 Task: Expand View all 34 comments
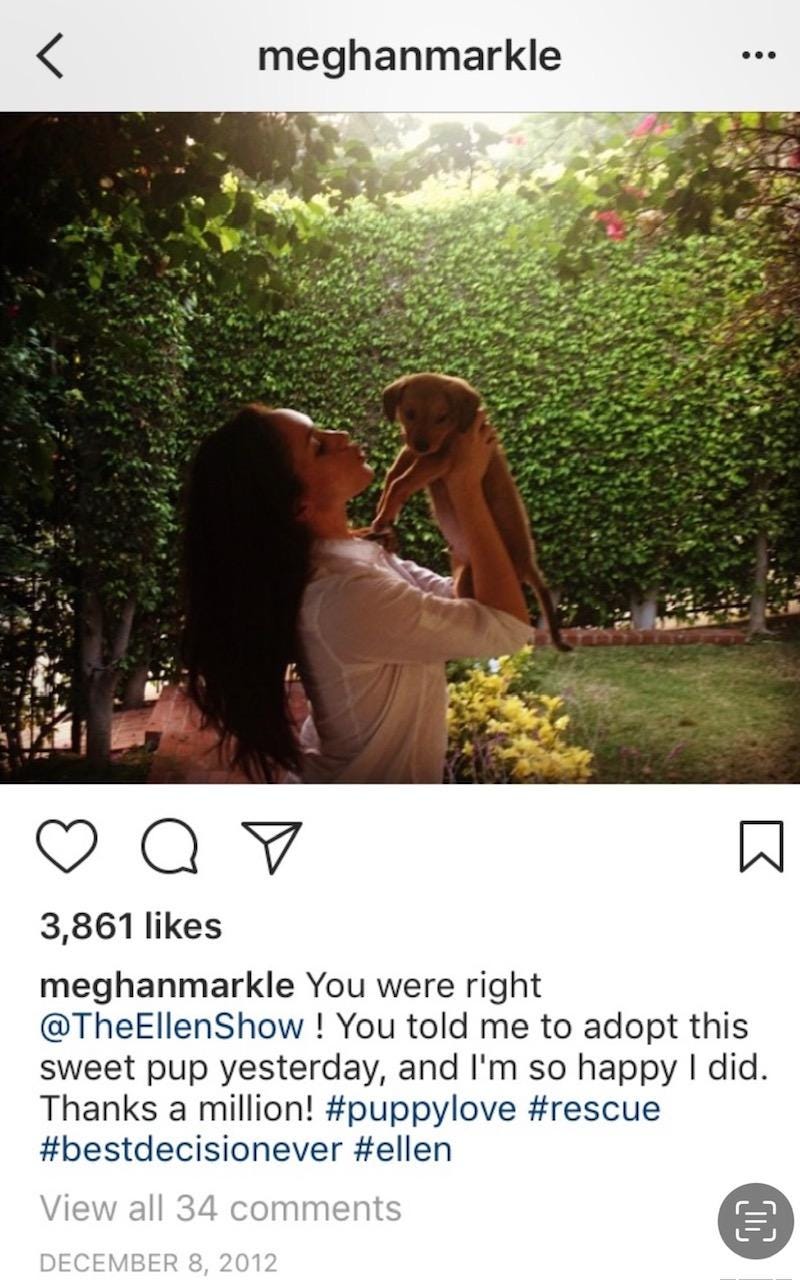tap(220, 1208)
